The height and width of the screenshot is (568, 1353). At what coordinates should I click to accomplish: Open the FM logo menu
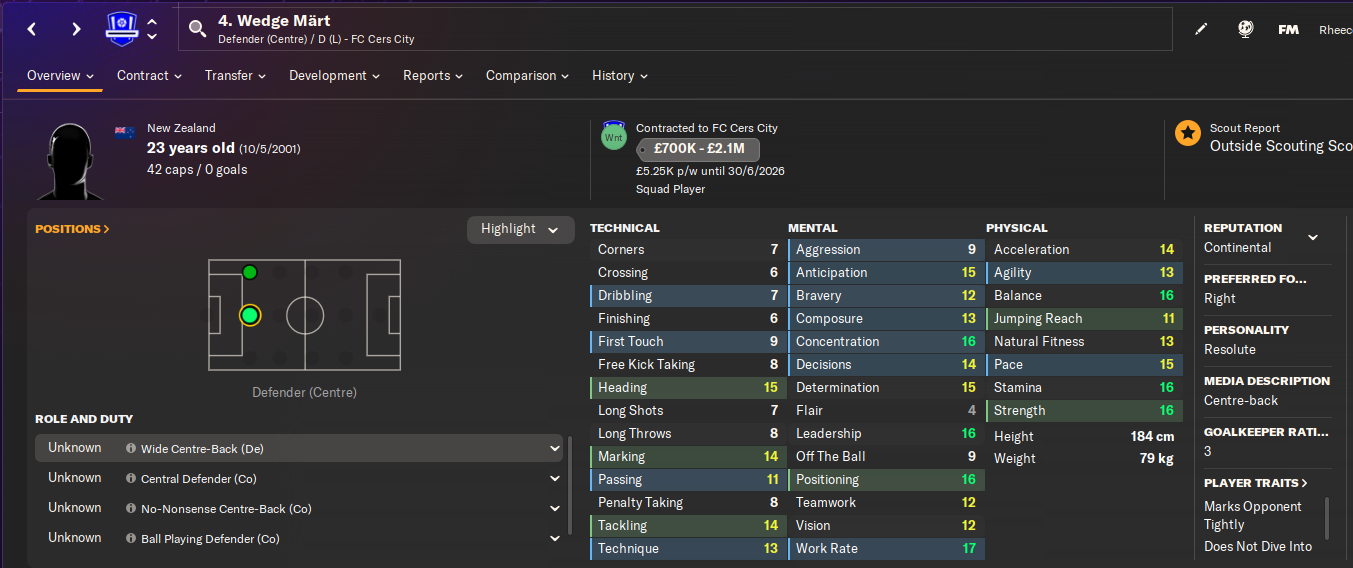pyautogui.click(x=1288, y=29)
